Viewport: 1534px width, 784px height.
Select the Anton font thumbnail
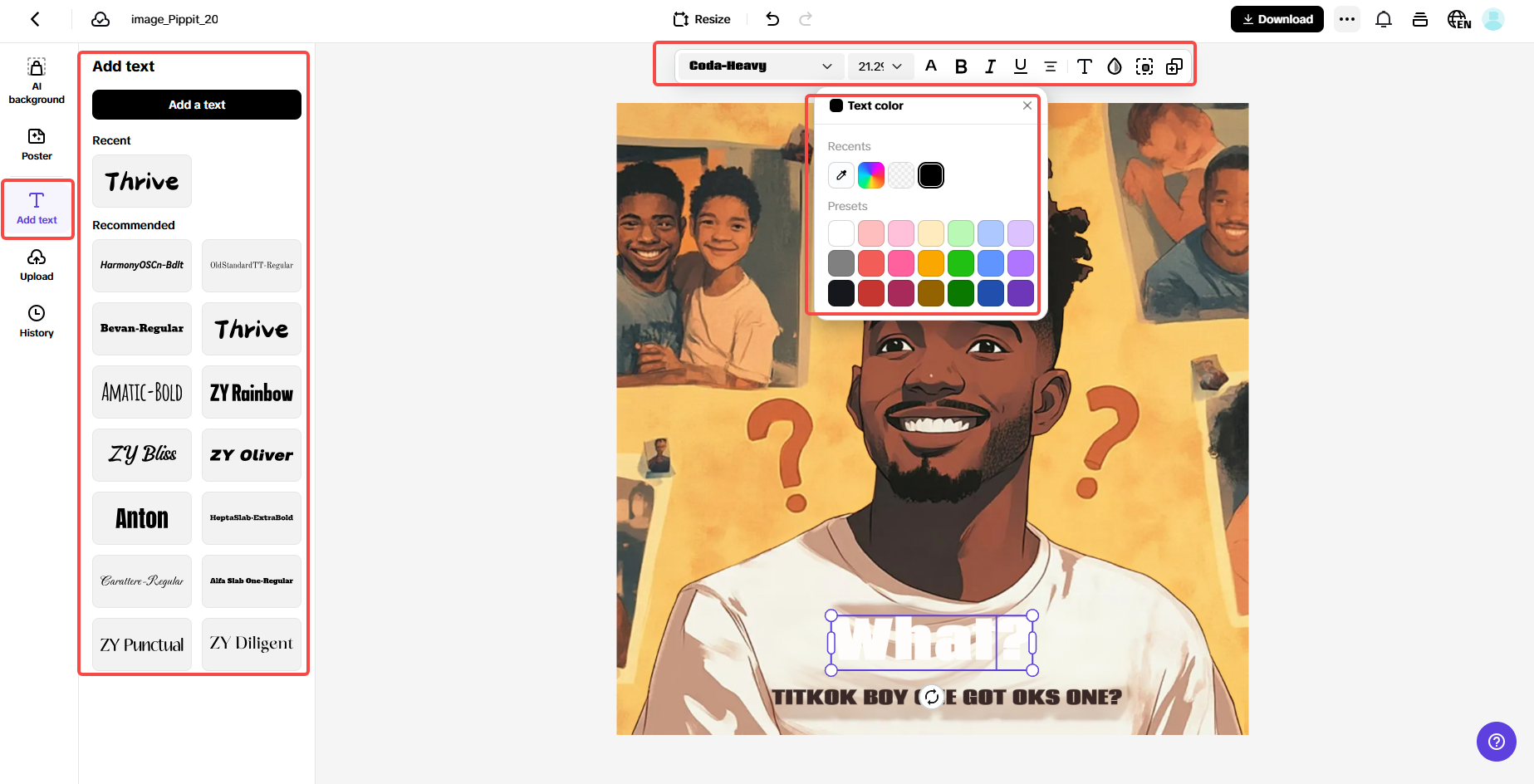(x=141, y=517)
